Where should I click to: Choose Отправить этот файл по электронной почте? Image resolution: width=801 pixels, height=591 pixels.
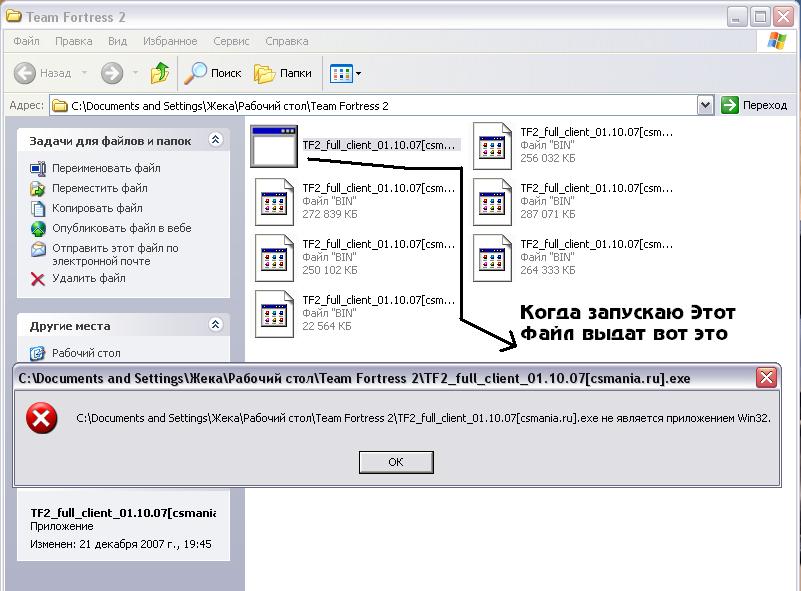pos(115,254)
